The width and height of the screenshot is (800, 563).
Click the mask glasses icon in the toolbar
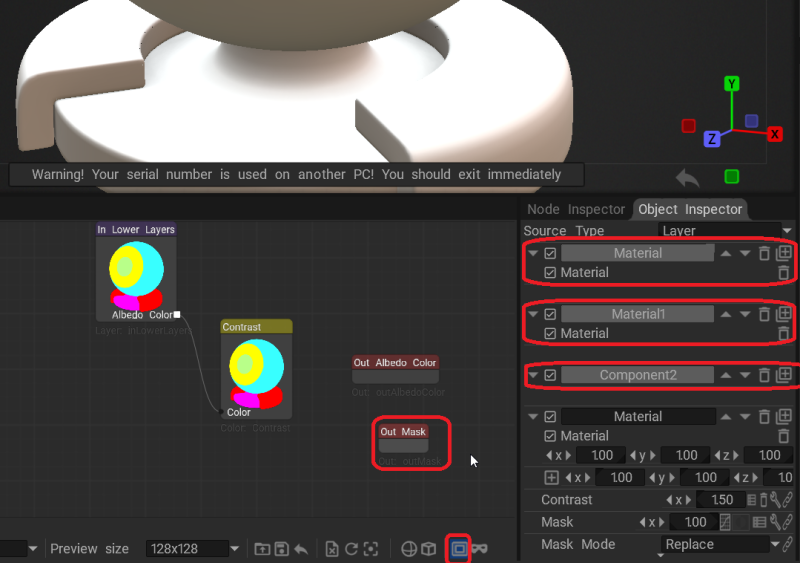click(x=480, y=549)
